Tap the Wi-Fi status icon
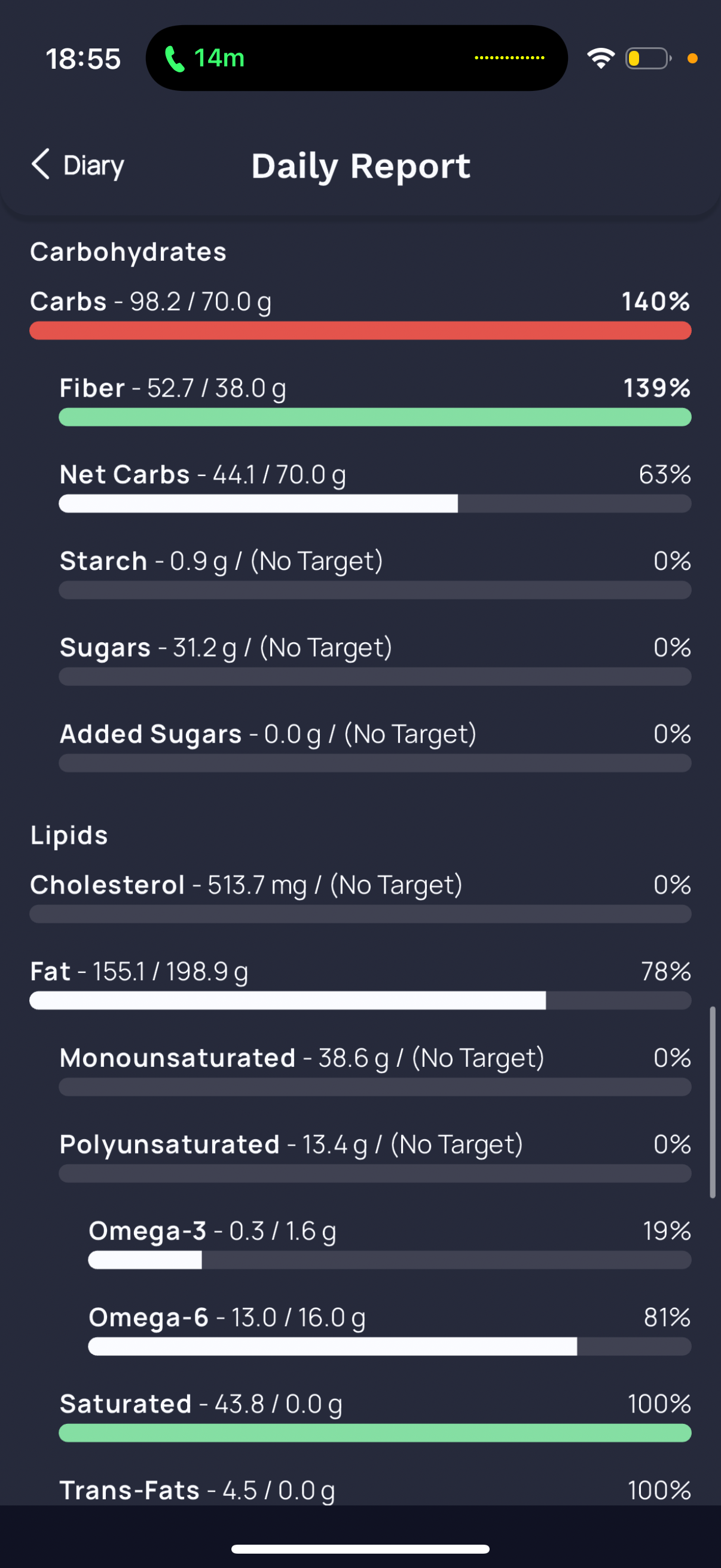721x1568 pixels. [600, 59]
